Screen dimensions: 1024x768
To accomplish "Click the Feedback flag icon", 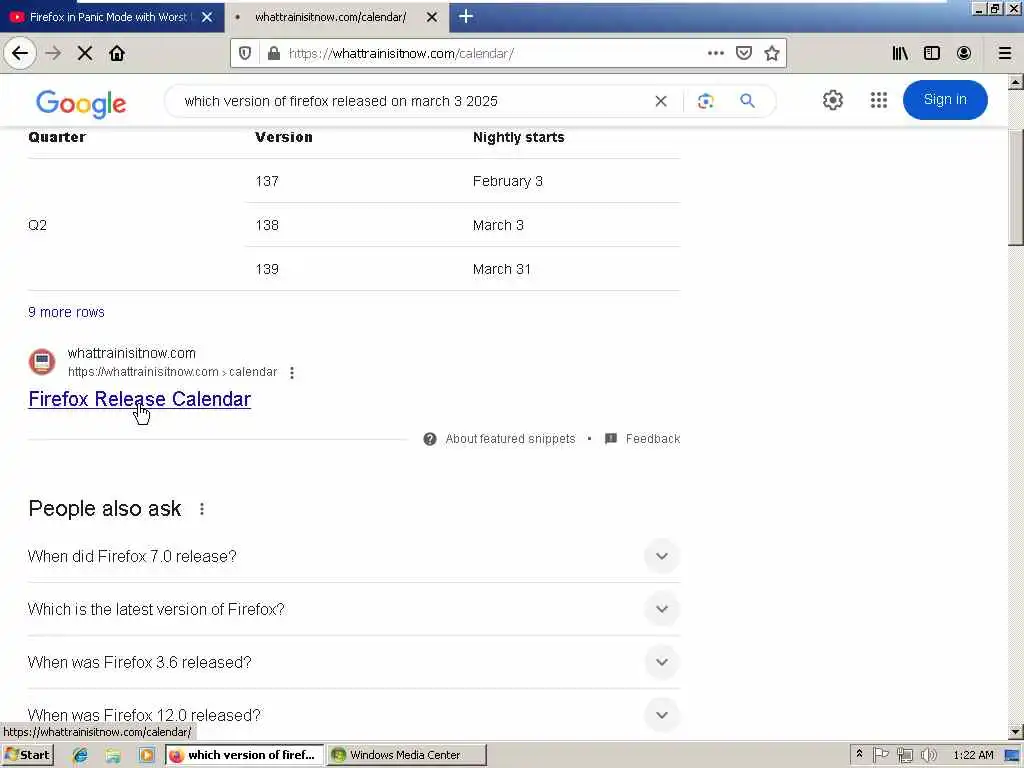I will point(611,439).
